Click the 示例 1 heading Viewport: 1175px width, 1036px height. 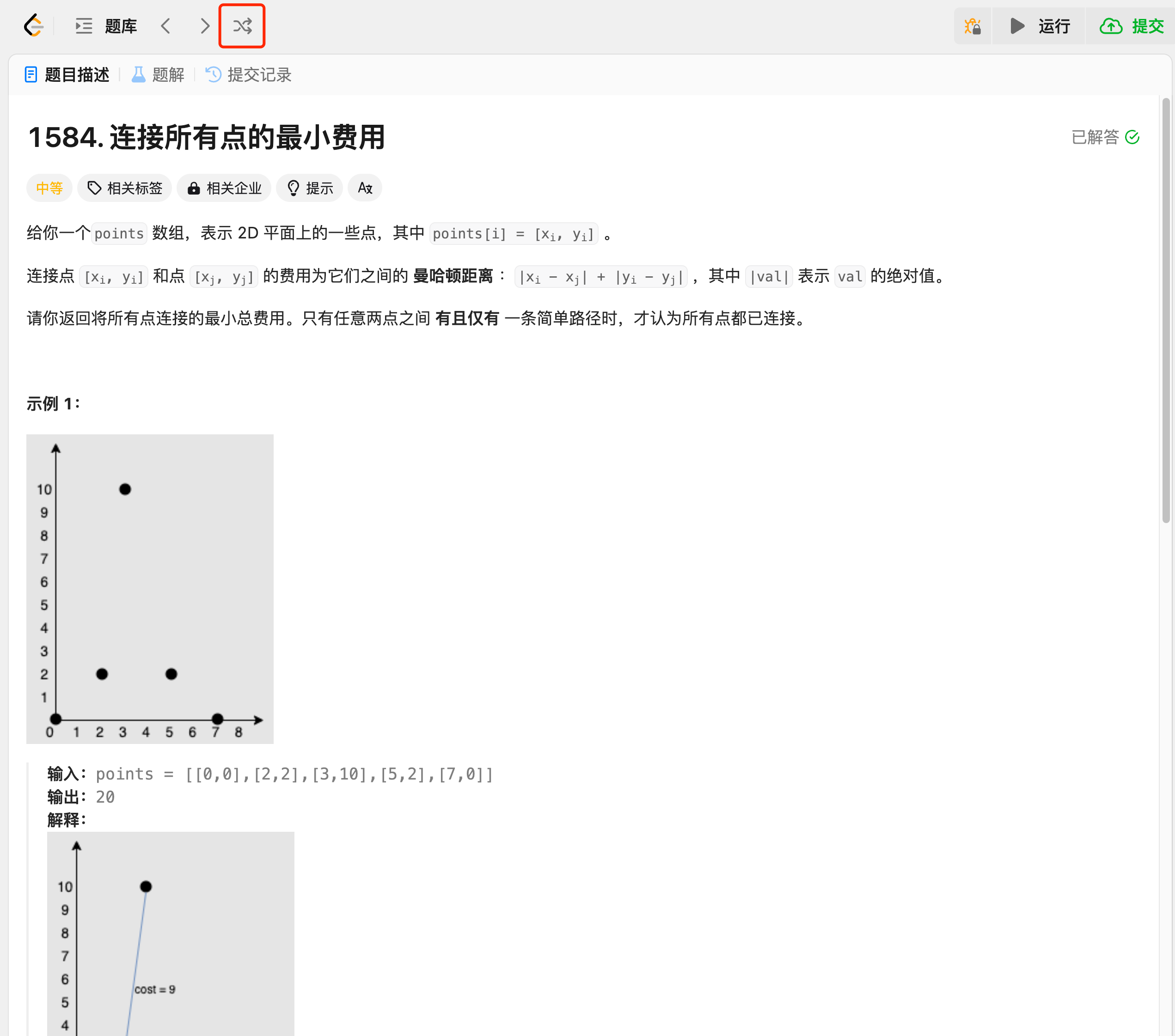pos(54,404)
